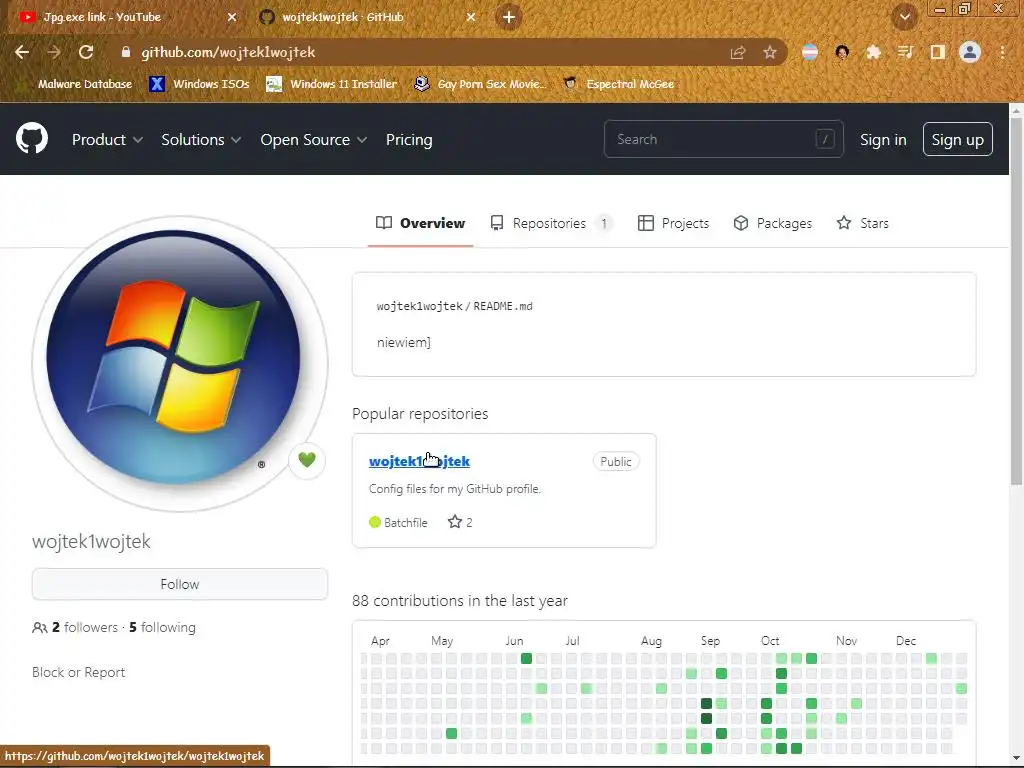Image resolution: width=1024 pixels, height=768 pixels.
Task: Open a new tab with plus button
Action: [x=509, y=17]
